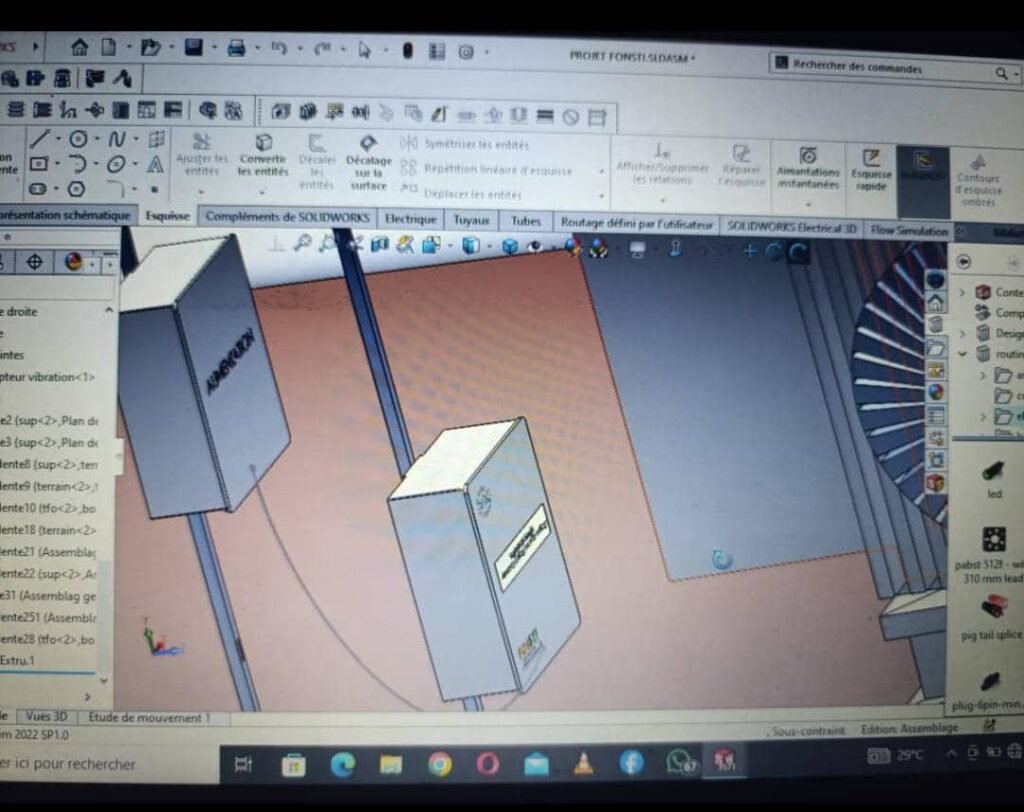Toggle Contours d'esquisse ombrés
This screenshot has width=1024, height=812.
click(x=977, y=178)
